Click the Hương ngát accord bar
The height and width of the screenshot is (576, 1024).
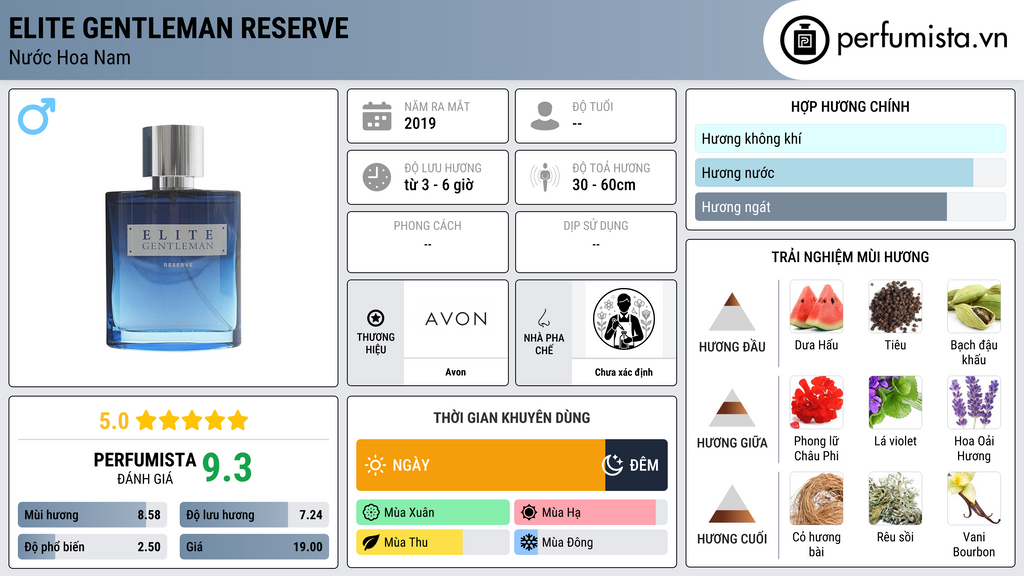pos(850,207)
